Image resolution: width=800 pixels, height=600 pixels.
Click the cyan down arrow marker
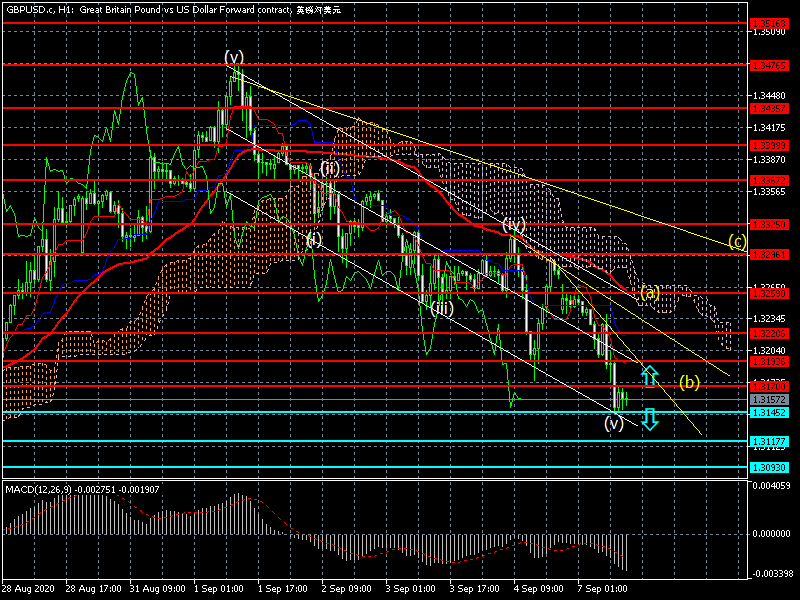coord(649,419)
